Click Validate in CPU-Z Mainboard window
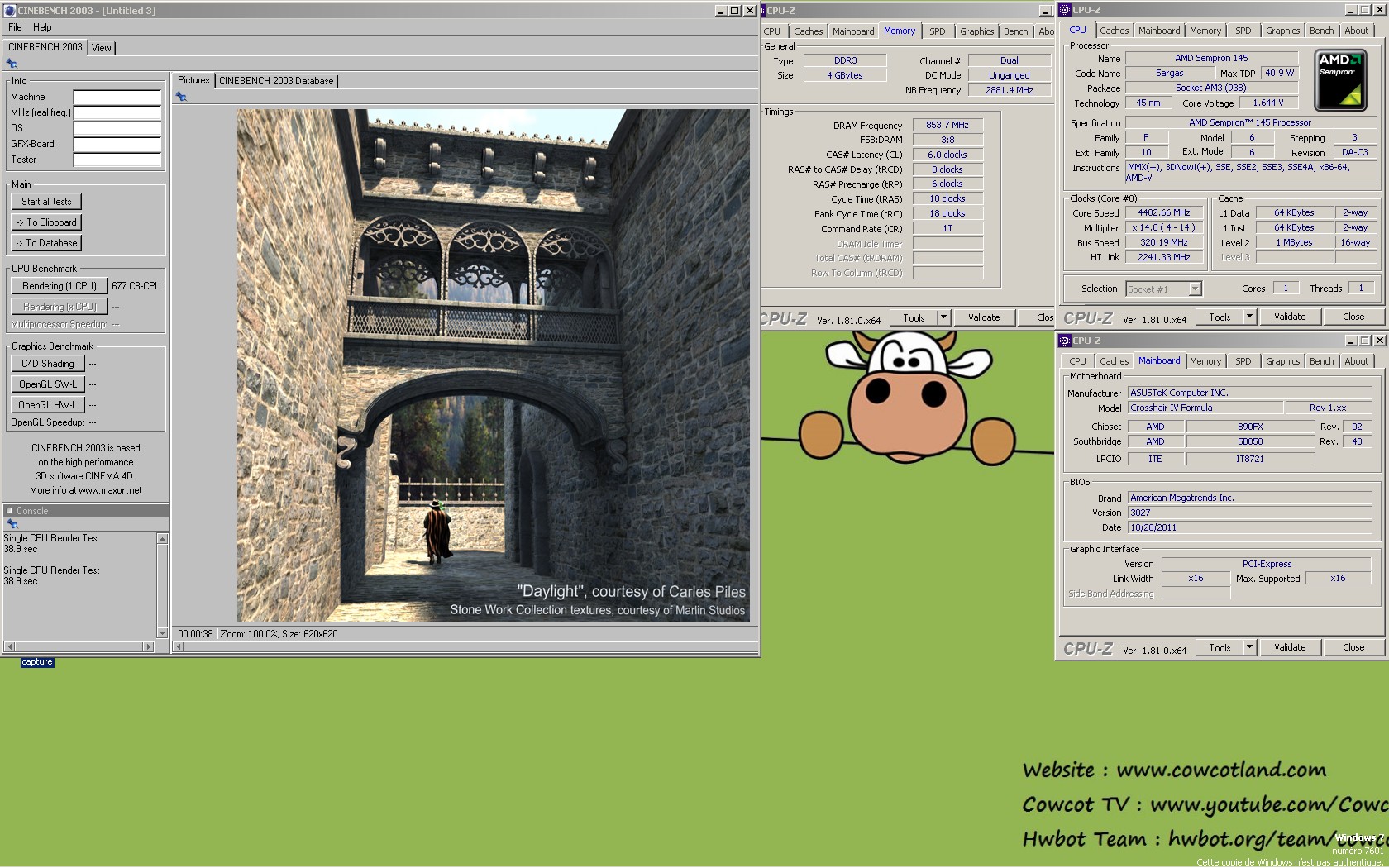 tap(1289, 647)
